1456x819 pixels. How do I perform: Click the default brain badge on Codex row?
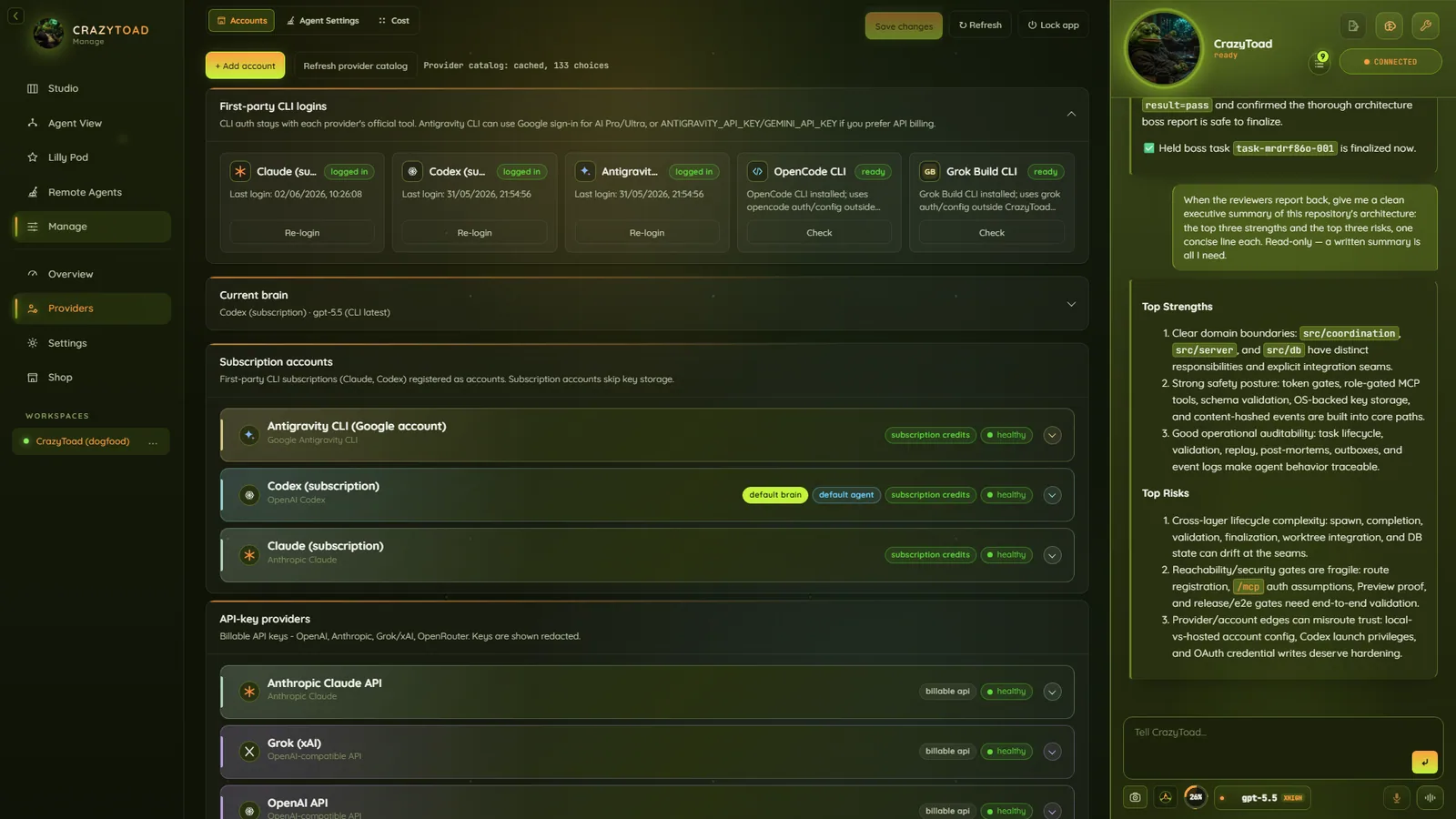click(775, 495)
